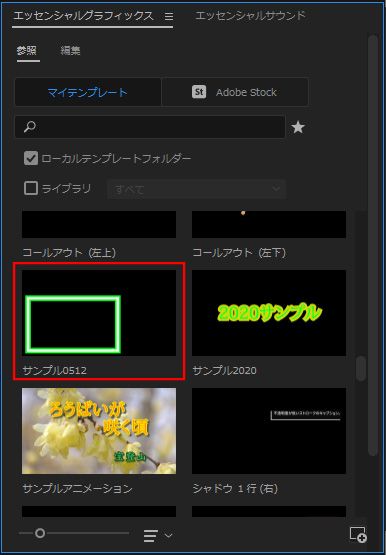
Task: Click the Adobe Stock button
Action: pyautogui.click(x=235, y=92)
